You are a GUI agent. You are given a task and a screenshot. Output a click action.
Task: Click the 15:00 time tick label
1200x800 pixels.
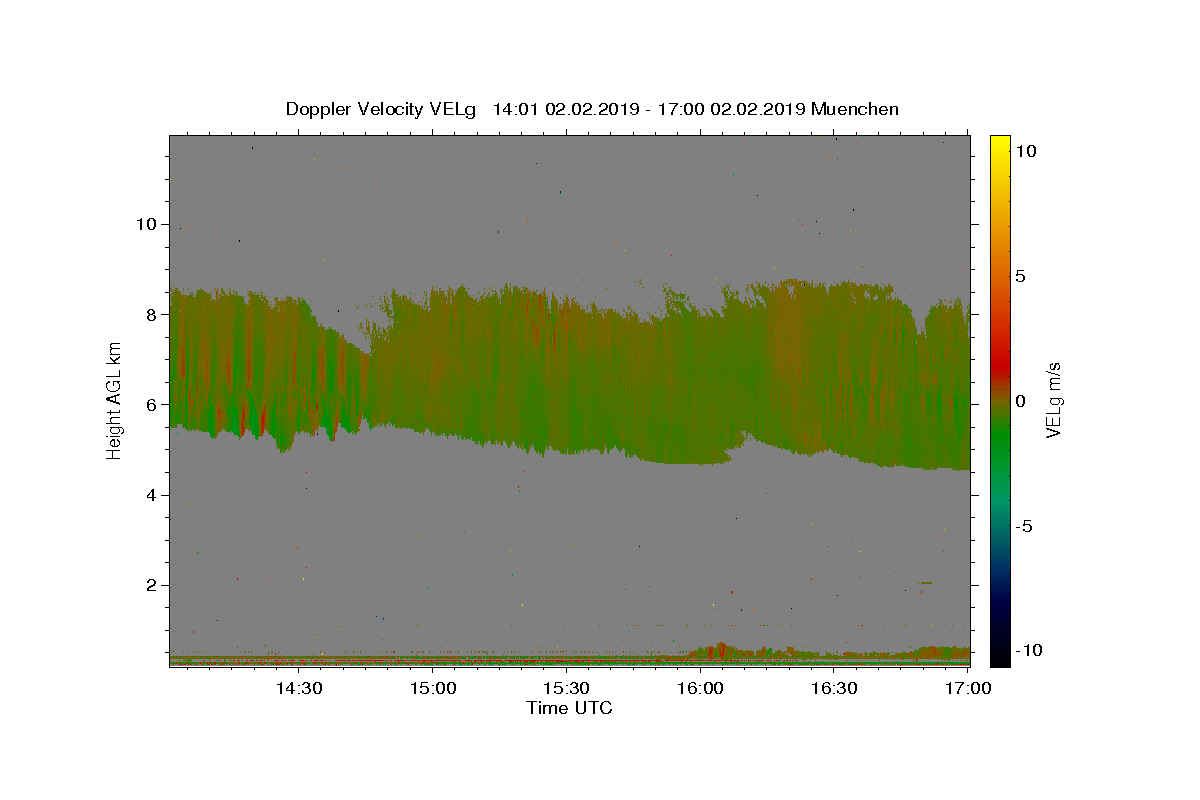click(433, 688)
